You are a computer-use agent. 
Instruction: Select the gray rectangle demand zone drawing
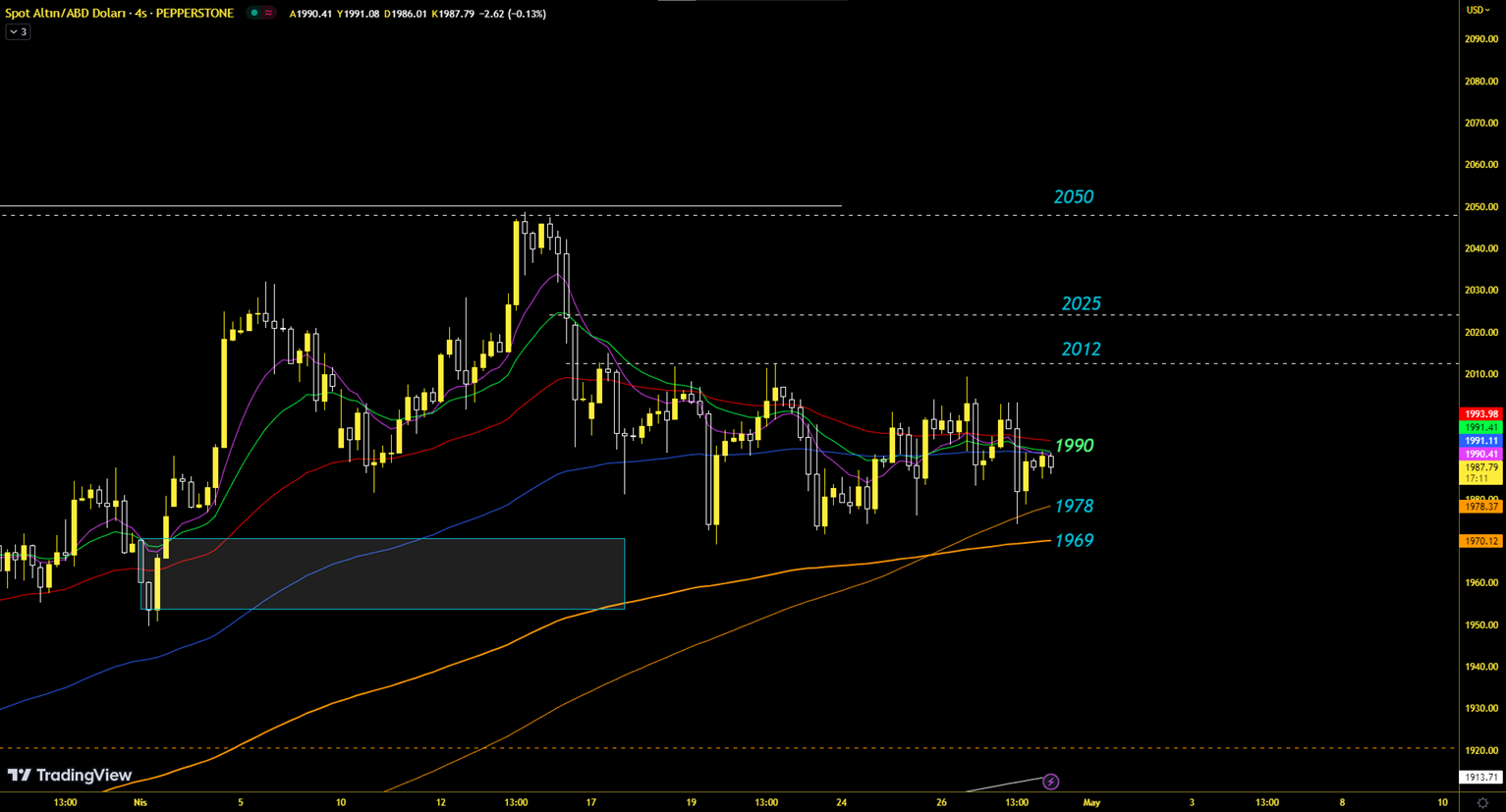(393, 574)
